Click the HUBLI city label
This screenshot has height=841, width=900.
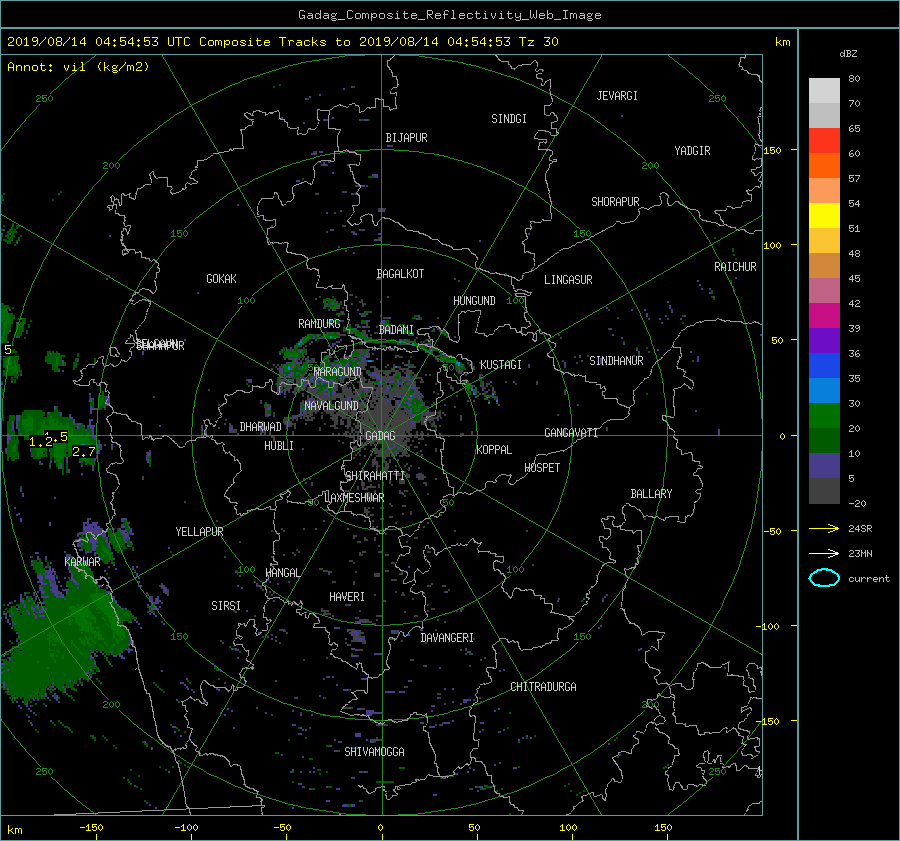[x=279, y=445]
